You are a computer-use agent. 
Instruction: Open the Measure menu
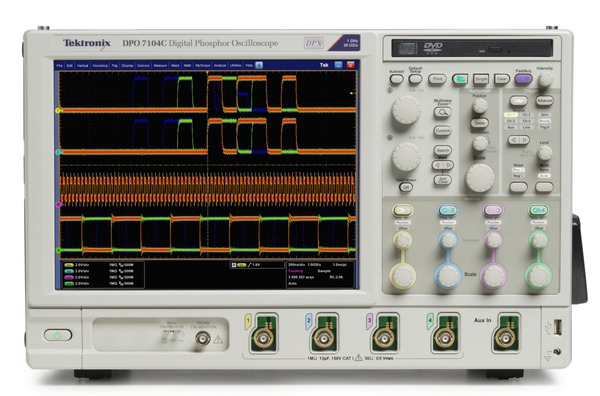[x=160, y=66]
